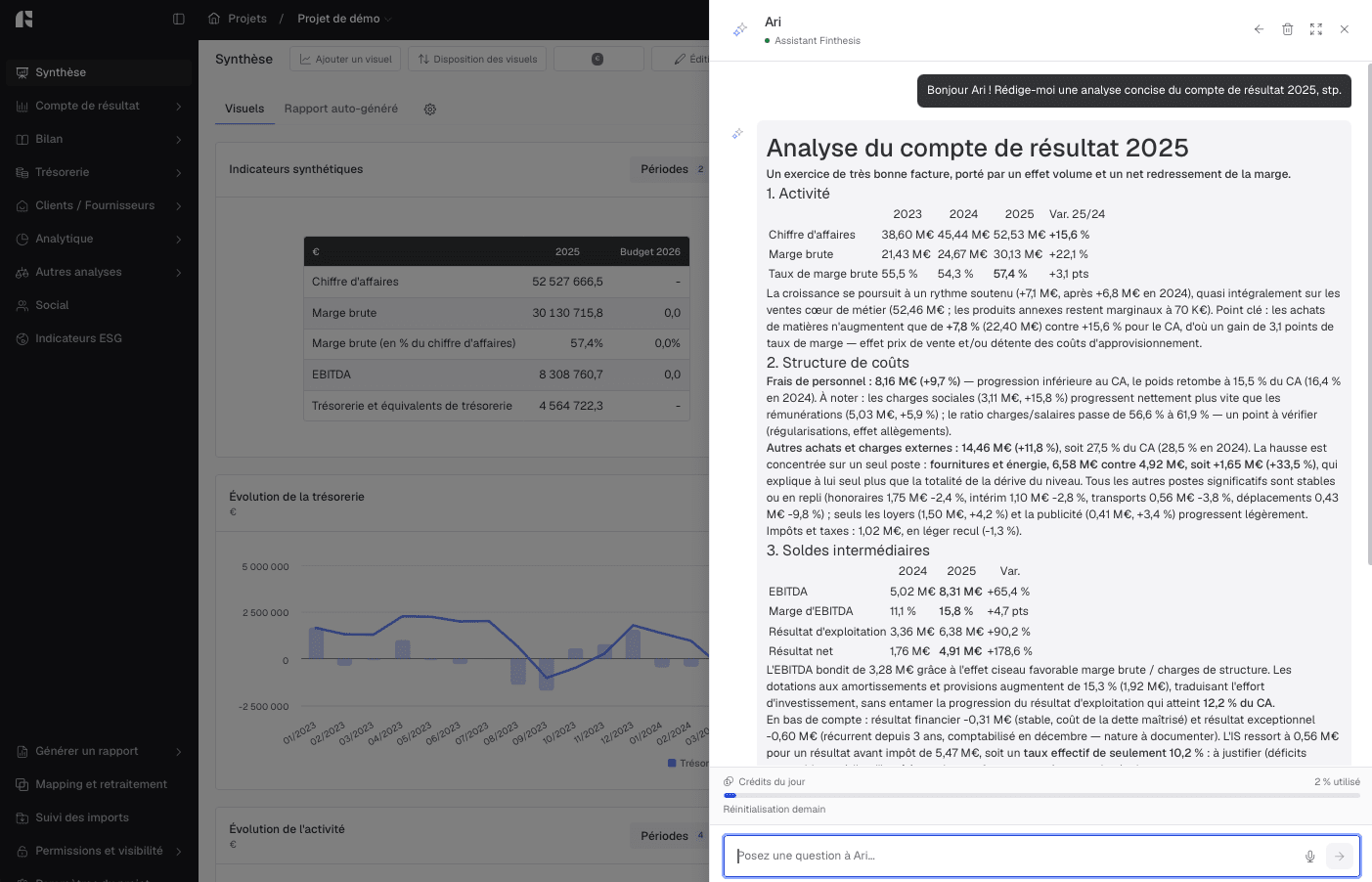Viewport: 1372px width, 882px height.
Task: Click the back arrow in Ari panel
Action: (x=1259, y=29)
